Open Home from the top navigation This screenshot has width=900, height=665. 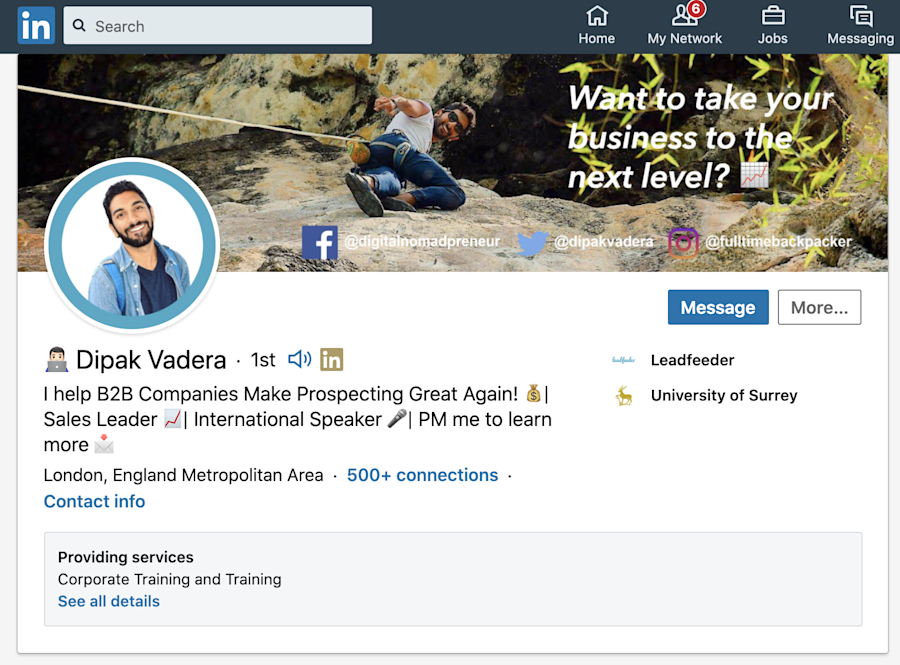click(596, 25)
